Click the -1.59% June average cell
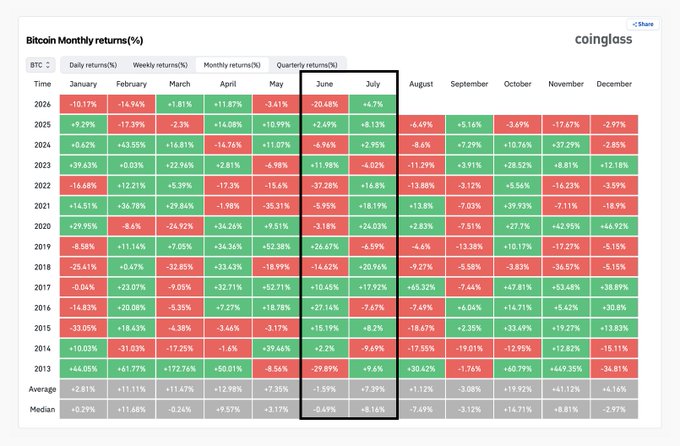The image size is (680, 446). coord(324,389)
